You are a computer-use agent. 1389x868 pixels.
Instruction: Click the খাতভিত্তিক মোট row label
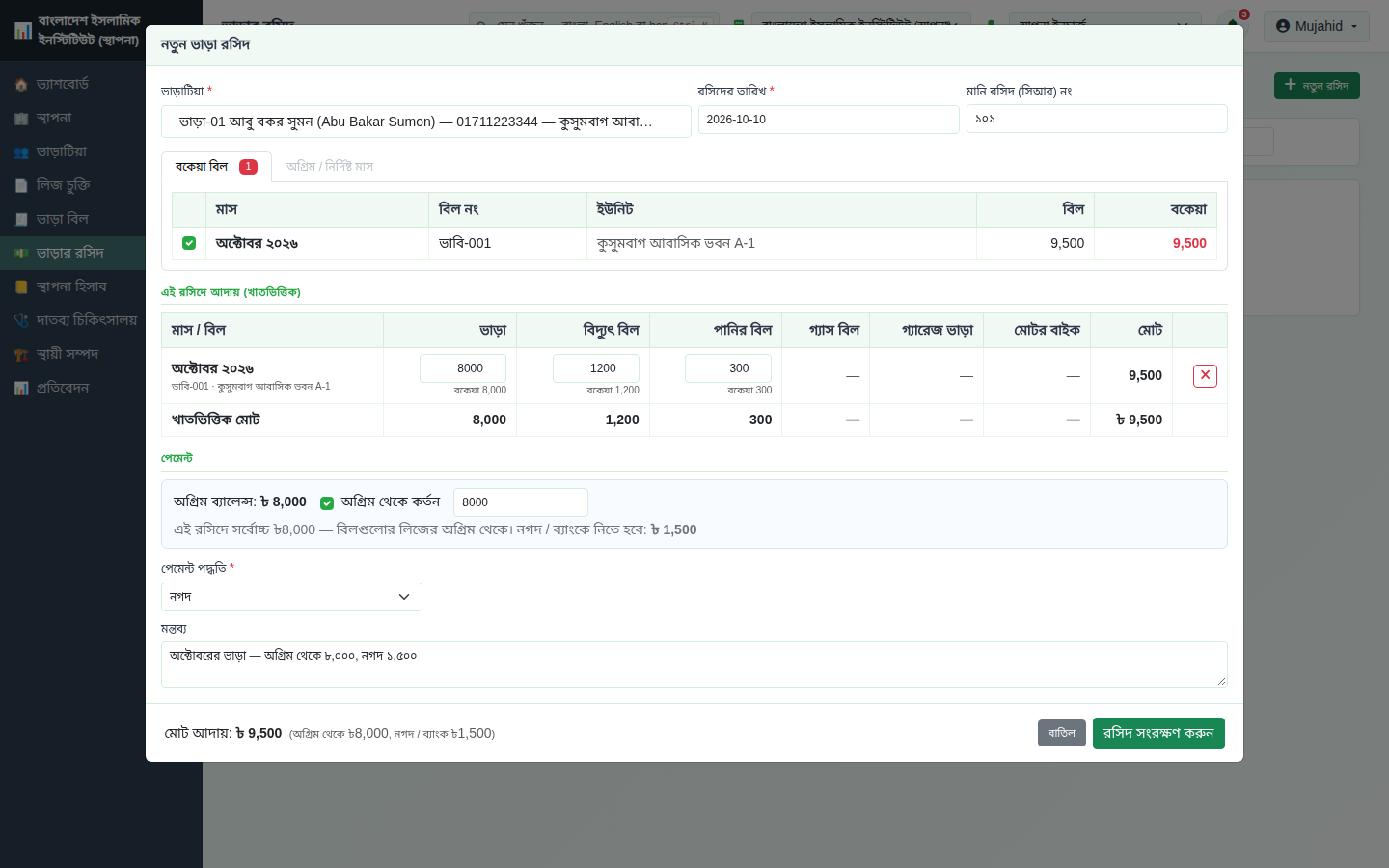[x=216, y=420]
